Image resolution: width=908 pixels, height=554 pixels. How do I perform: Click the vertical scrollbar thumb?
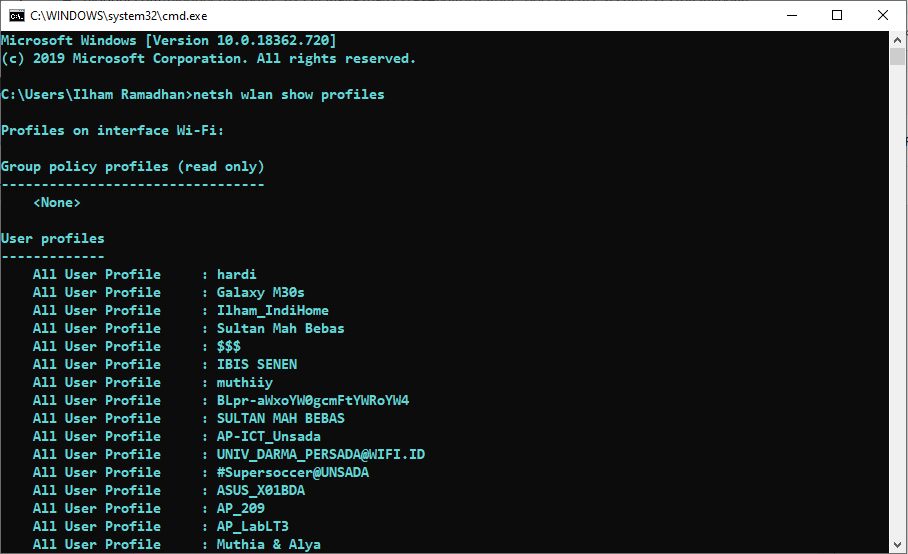coord(898,57)
